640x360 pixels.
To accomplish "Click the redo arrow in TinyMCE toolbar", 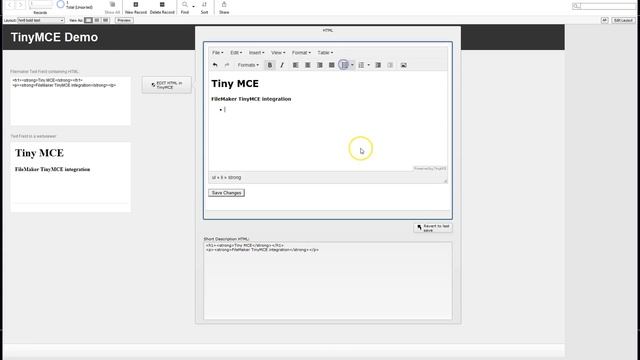I will coord(227,65).
